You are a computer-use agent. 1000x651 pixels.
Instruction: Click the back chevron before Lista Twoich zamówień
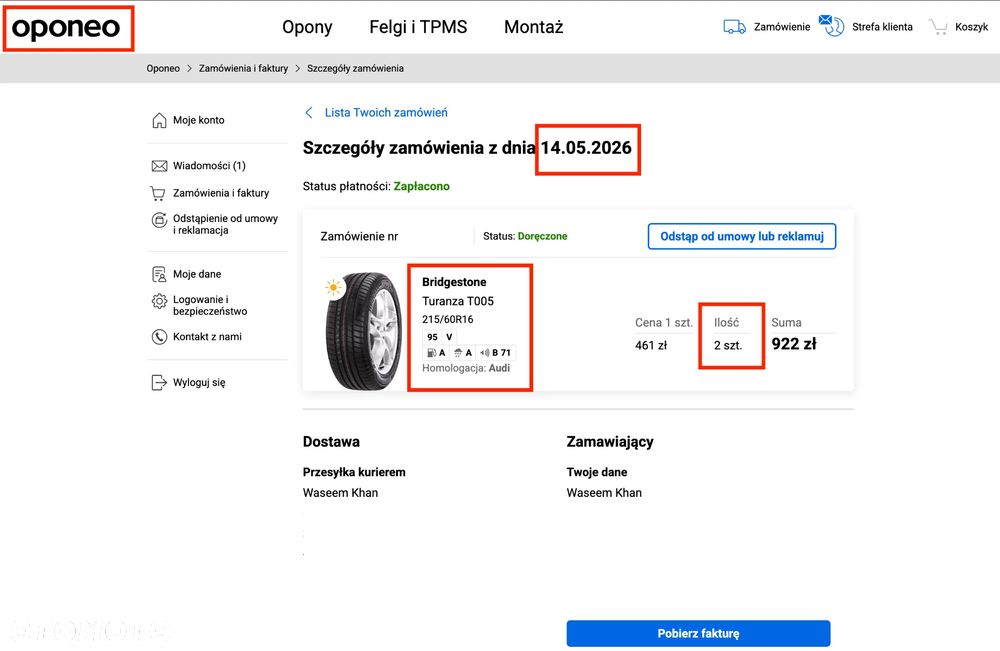point(309,113)
